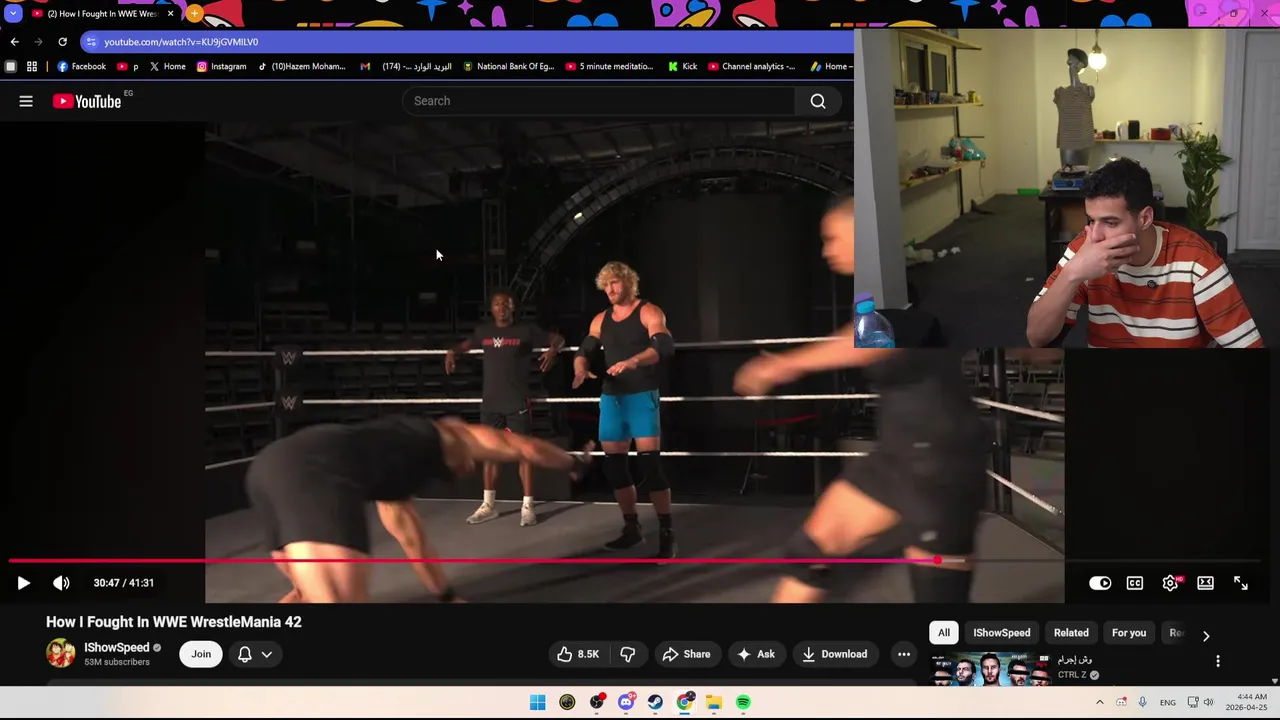The image size is (1280, 720).
Task: Turn on closed captions with the CC button
Action: (x=1135, y=583)
